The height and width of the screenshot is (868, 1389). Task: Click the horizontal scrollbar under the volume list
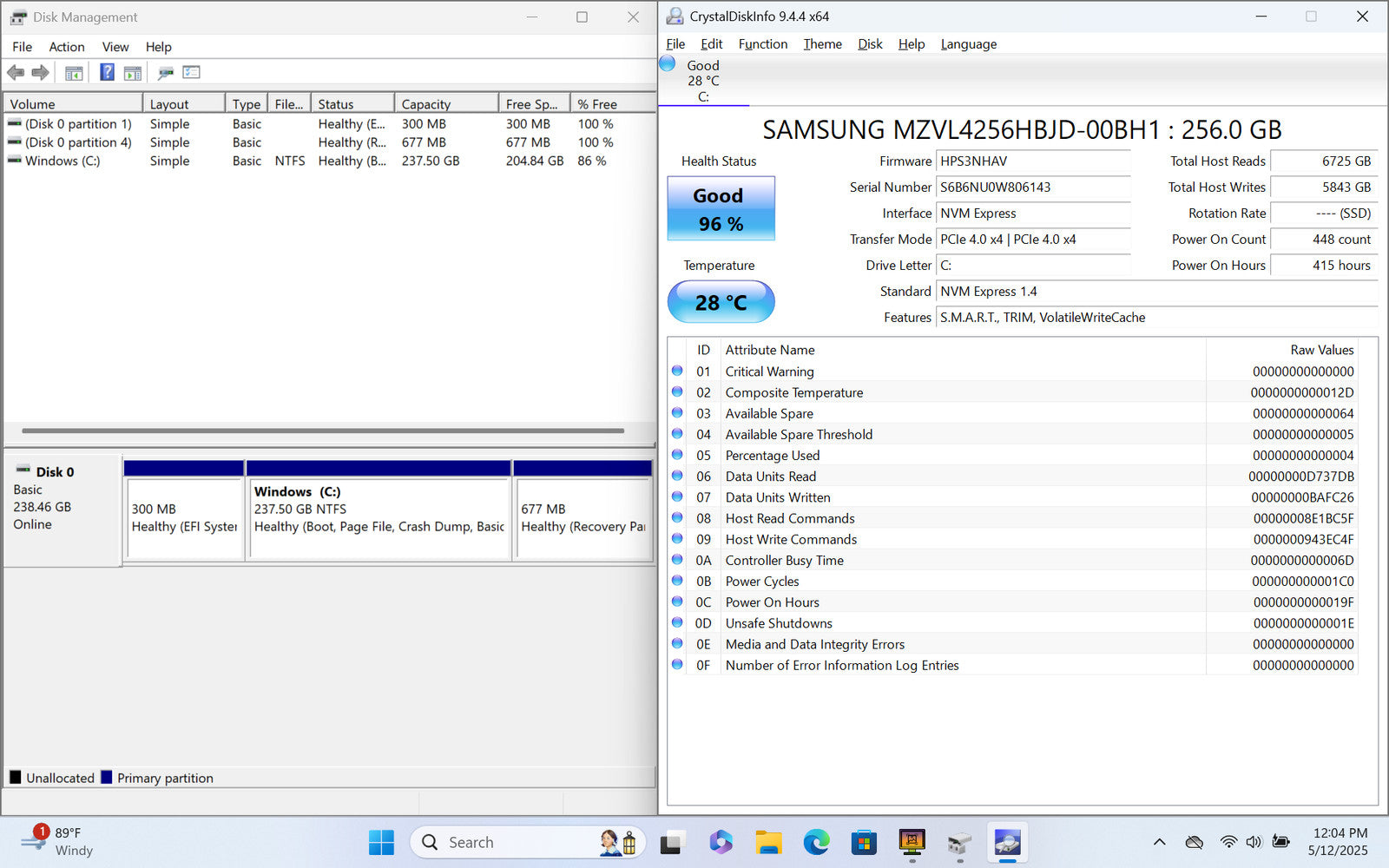(322, 431)
